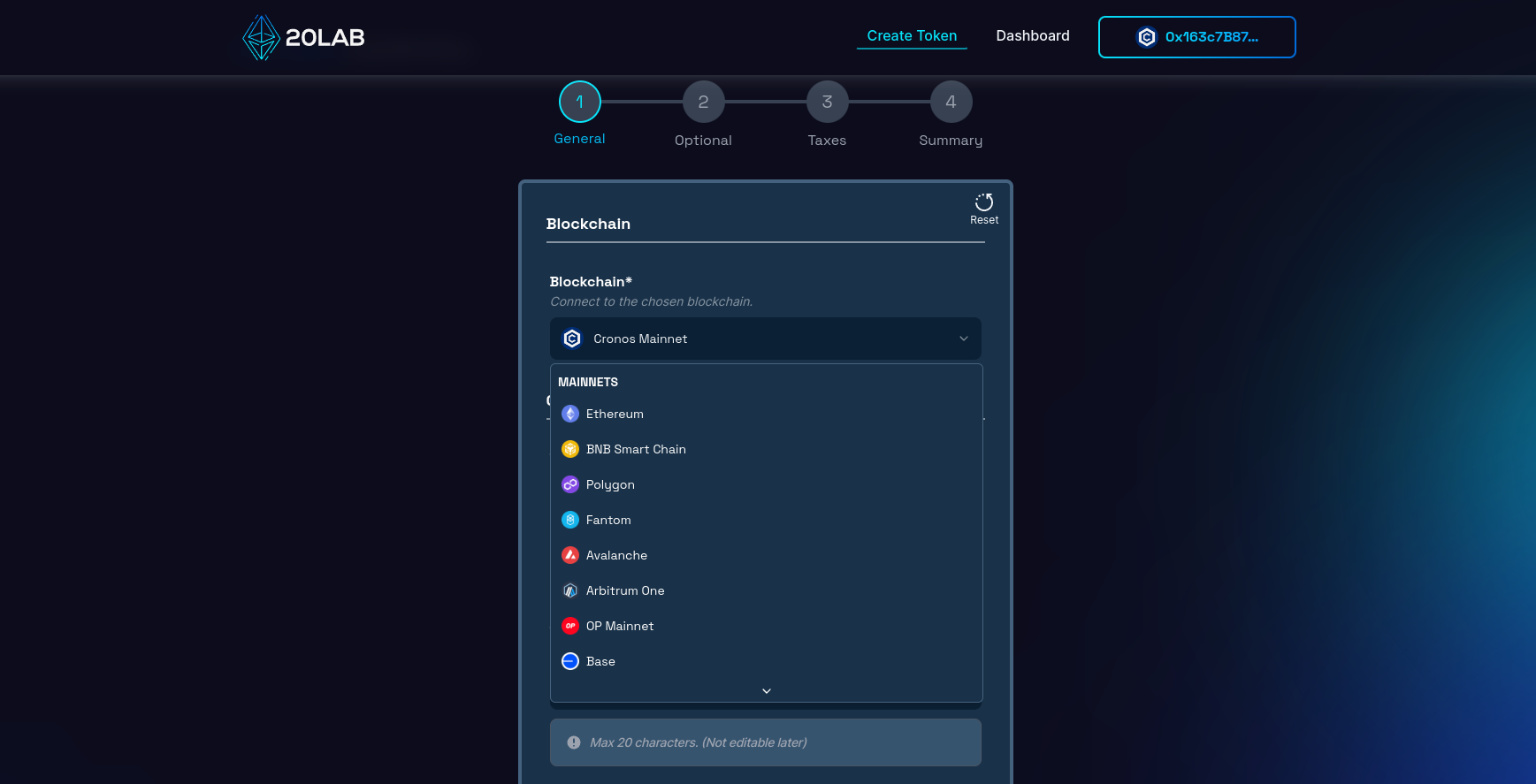Click the Cronos logo in dropdown field
Viewport: 1536px width, 784px height.
pos(572,339)
